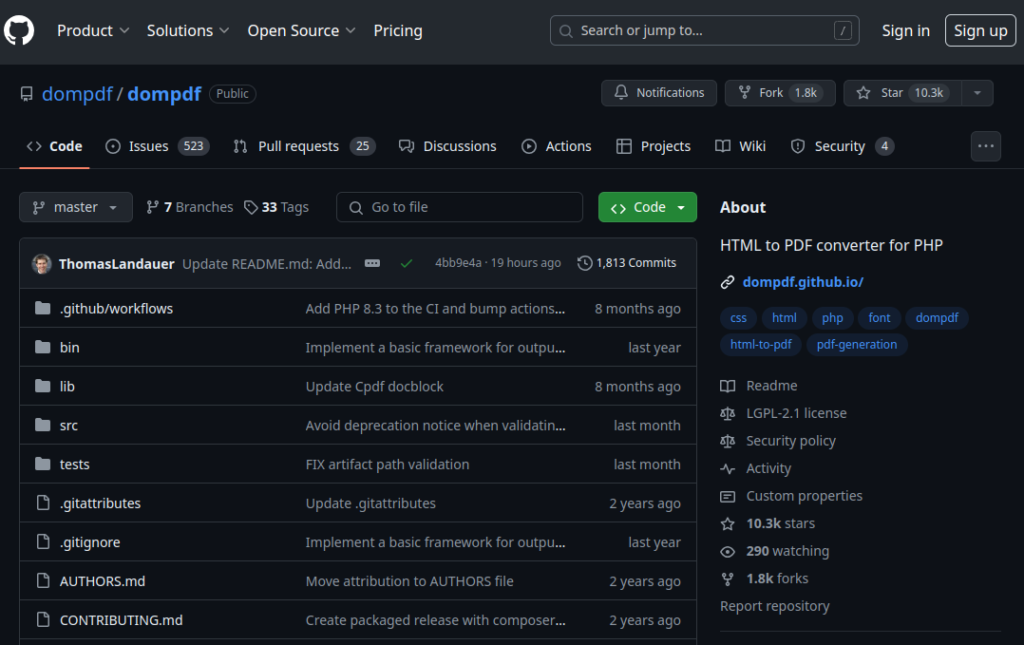
Task: Expand commit message ellipsis button
Action: pos(372,263)
